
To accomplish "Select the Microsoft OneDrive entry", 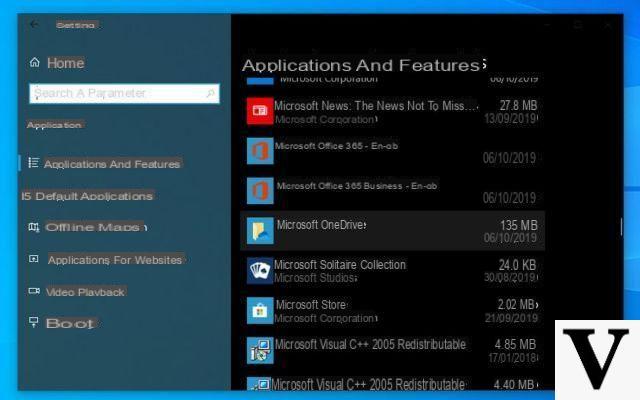I will [392, 231].
